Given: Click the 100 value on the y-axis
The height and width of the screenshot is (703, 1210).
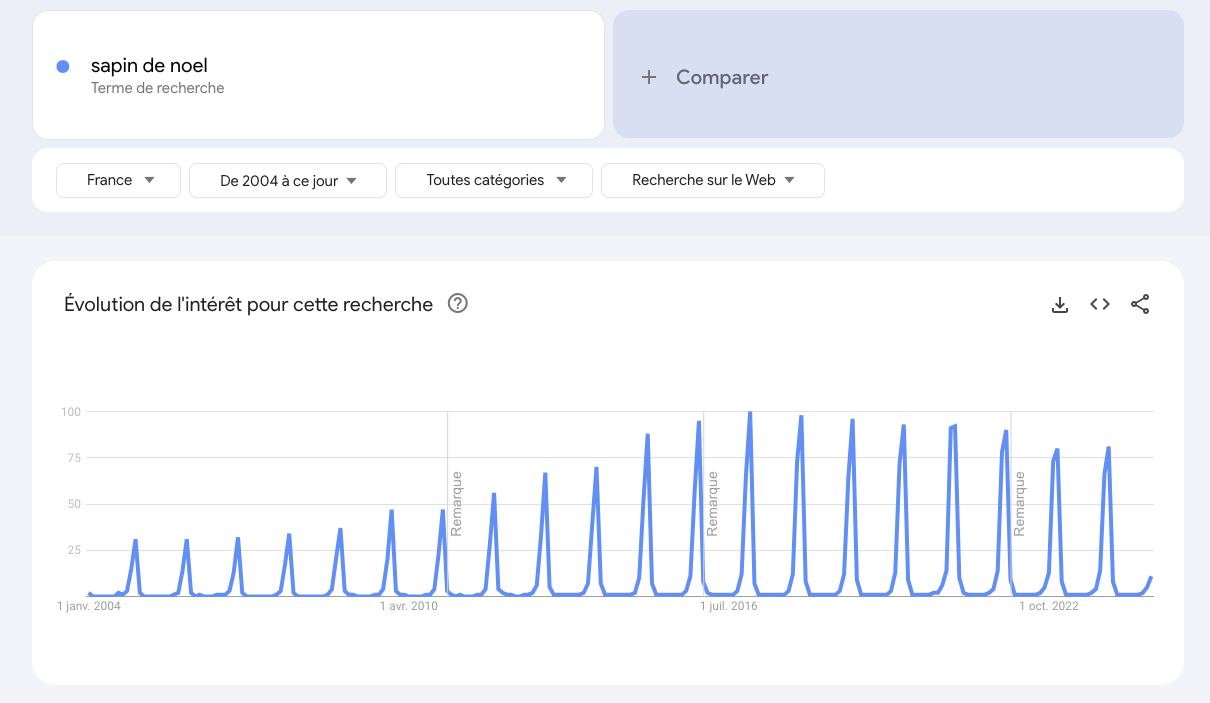Looking at the screenshot, I should point(70,412).
